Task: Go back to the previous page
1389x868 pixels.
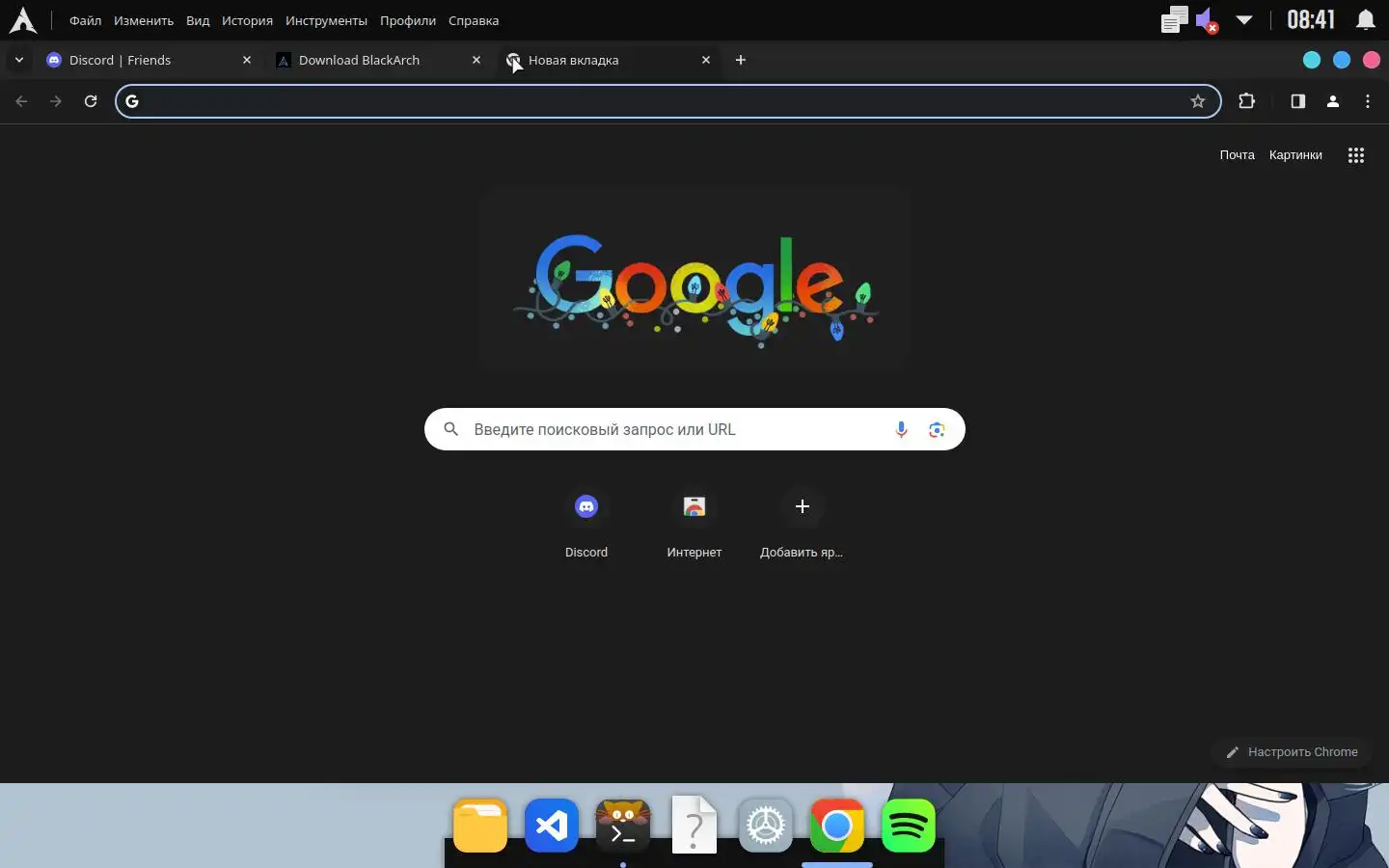Action: 21,101
